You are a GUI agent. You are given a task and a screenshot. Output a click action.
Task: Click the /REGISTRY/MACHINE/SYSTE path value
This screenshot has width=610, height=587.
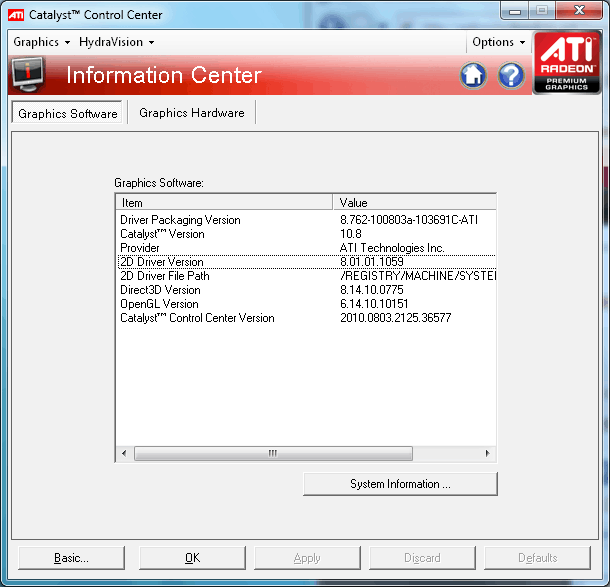418,276
